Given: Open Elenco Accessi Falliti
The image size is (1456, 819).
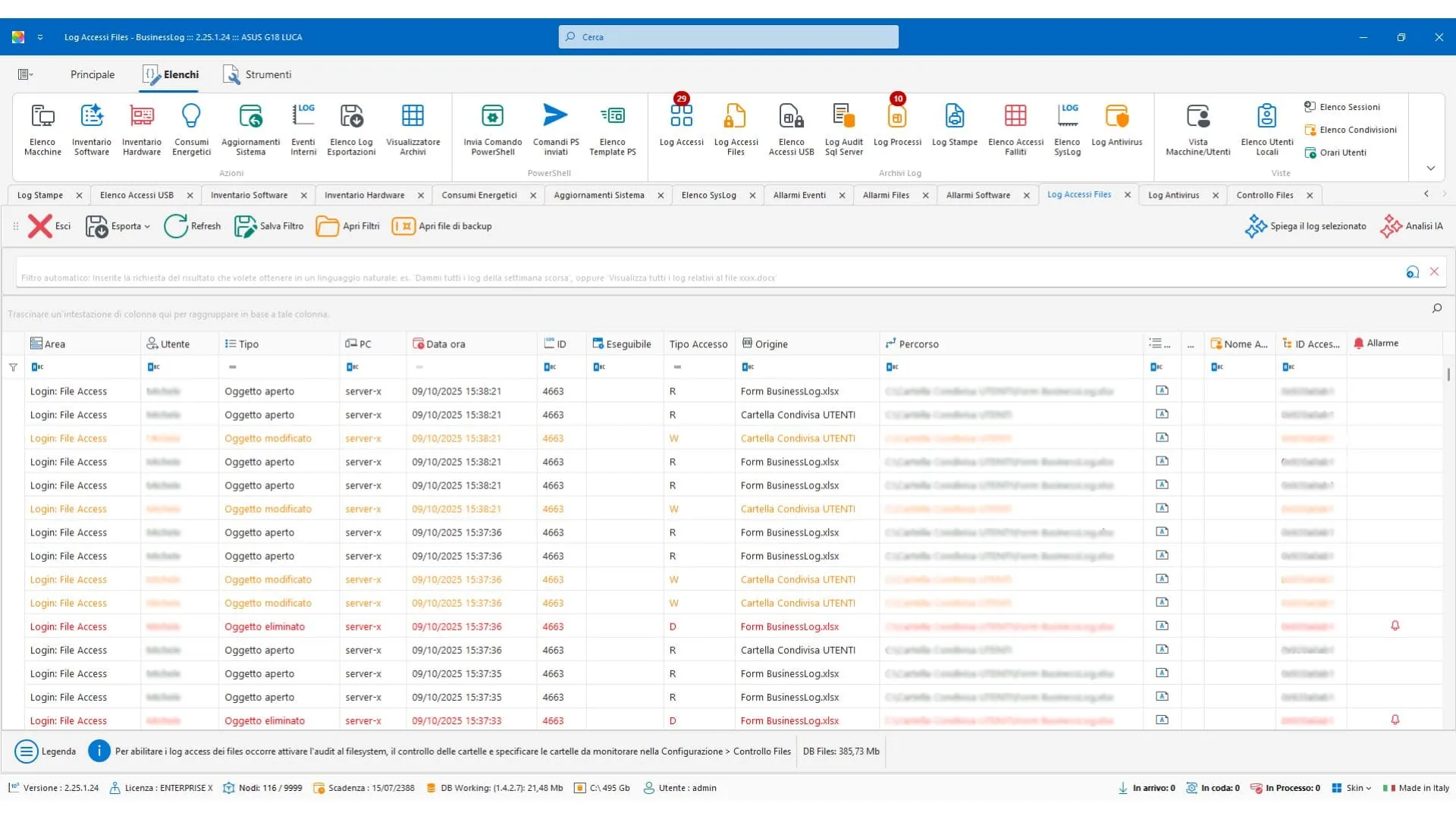Looking at the screenshot, I should [1015, 130].
